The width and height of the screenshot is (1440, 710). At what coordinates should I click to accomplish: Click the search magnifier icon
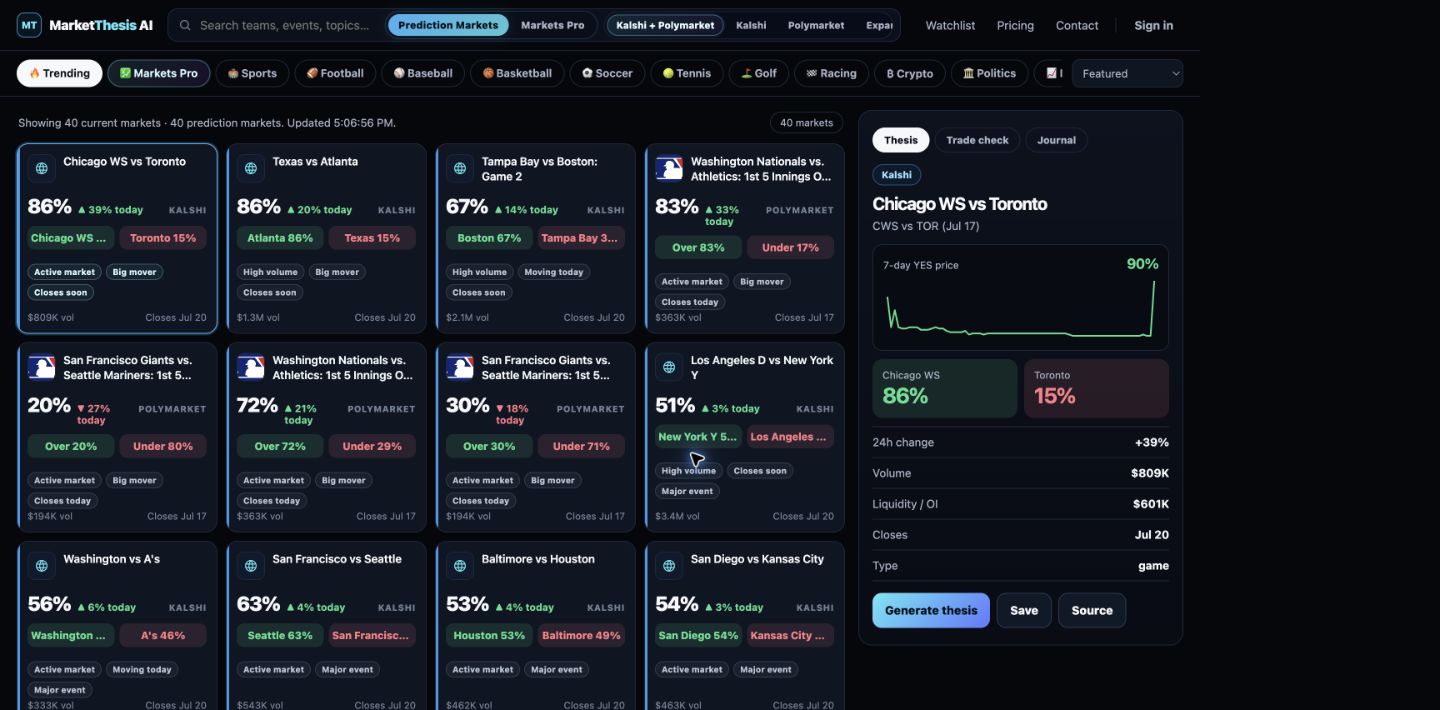pyautogui.click(x=185, y=25)
